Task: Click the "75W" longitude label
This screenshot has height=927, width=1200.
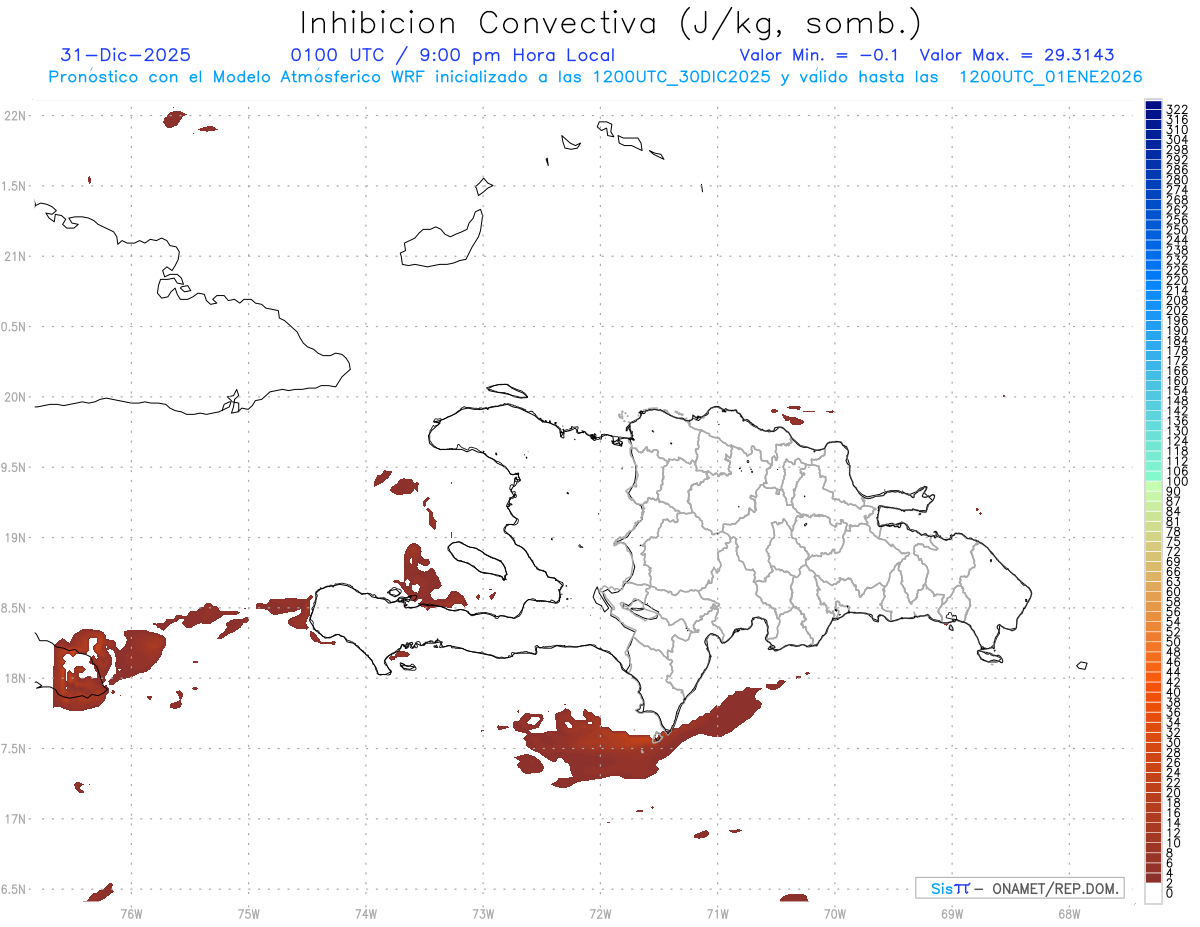Action: tap(249, 913)
